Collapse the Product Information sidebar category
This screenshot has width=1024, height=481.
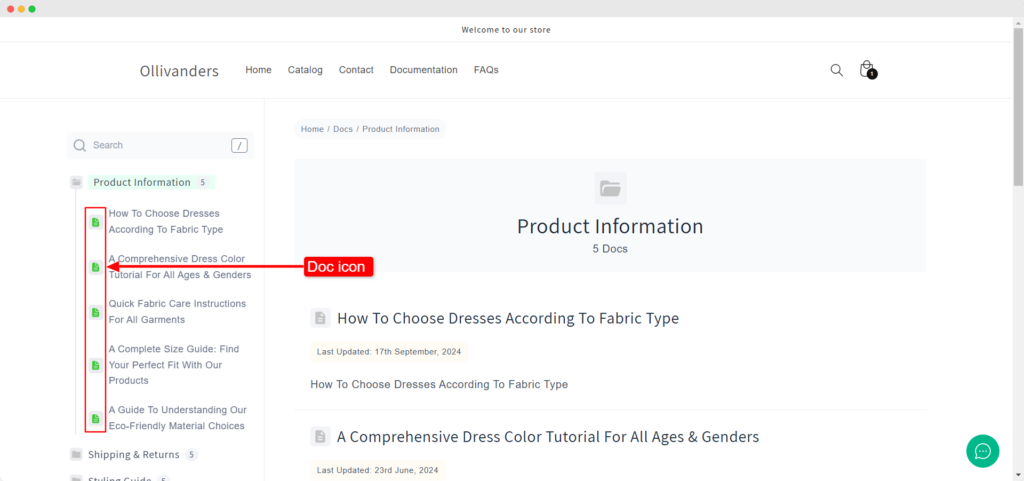142,183
